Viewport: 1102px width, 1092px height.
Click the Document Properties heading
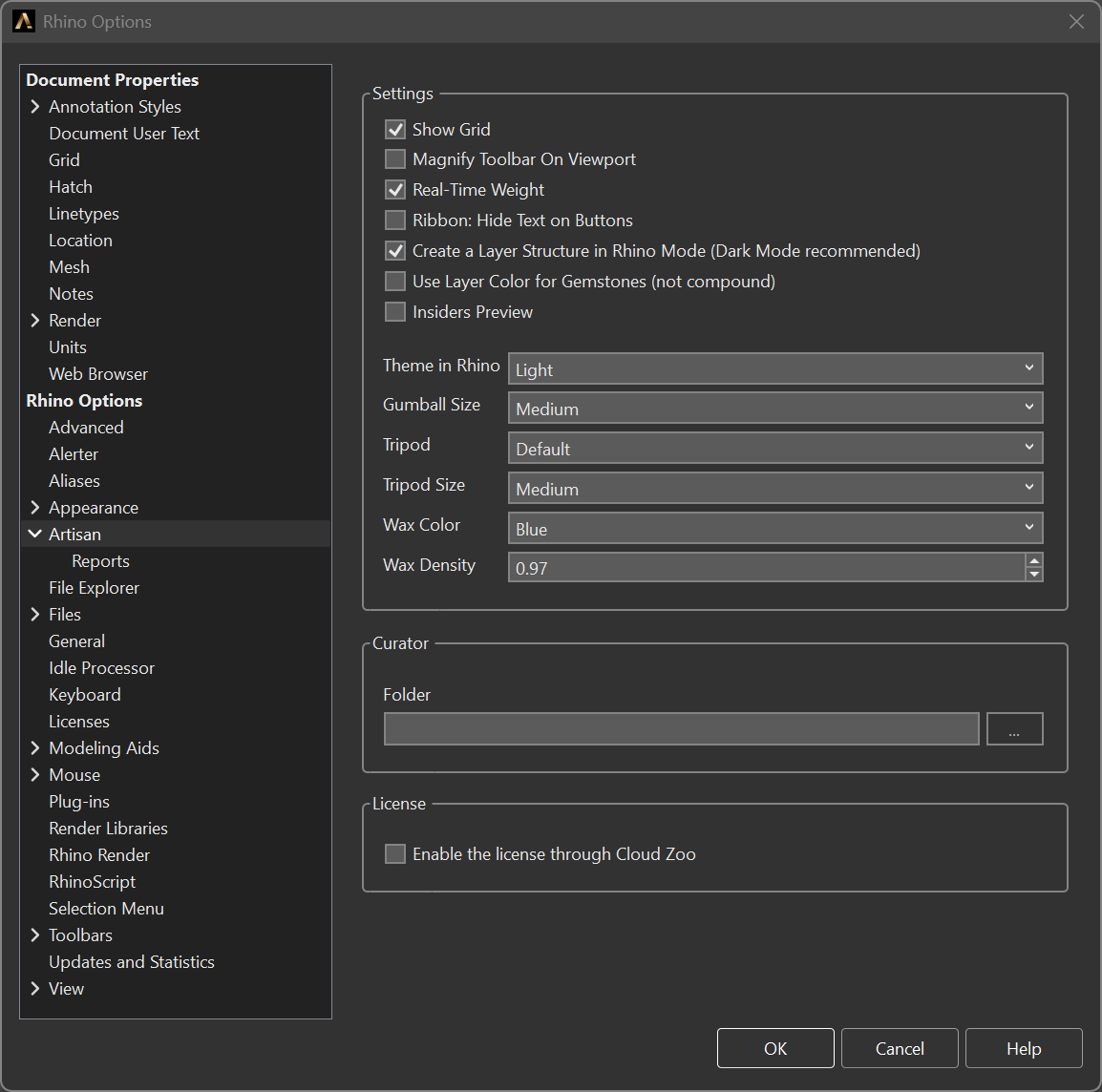[113, 80]
